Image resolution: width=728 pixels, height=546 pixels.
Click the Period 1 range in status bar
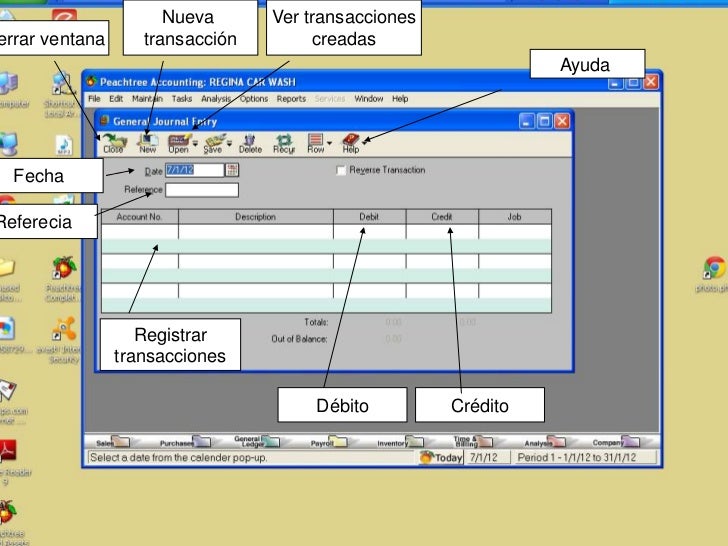(577, 457)
